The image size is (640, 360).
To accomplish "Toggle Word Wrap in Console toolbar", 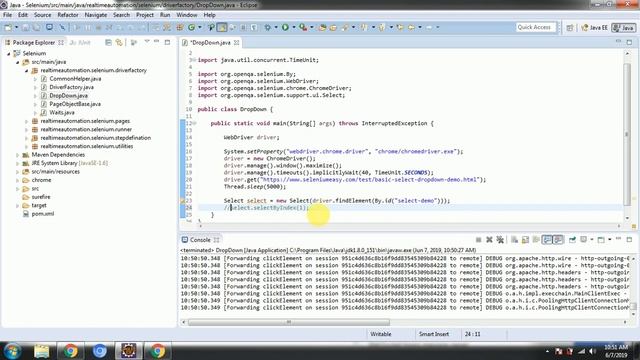I will tap(536, 240).
